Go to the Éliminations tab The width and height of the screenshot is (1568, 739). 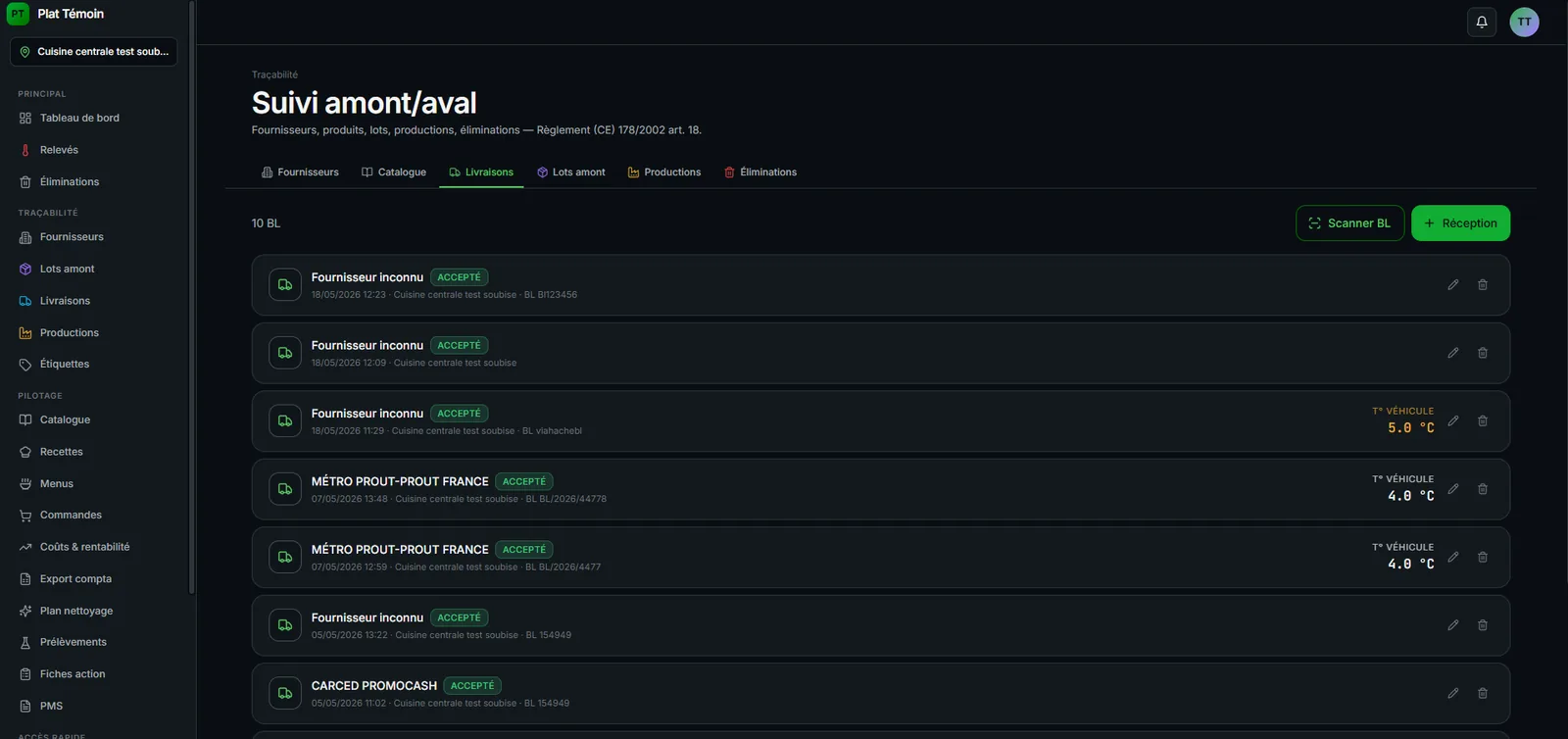pos(760,172)
